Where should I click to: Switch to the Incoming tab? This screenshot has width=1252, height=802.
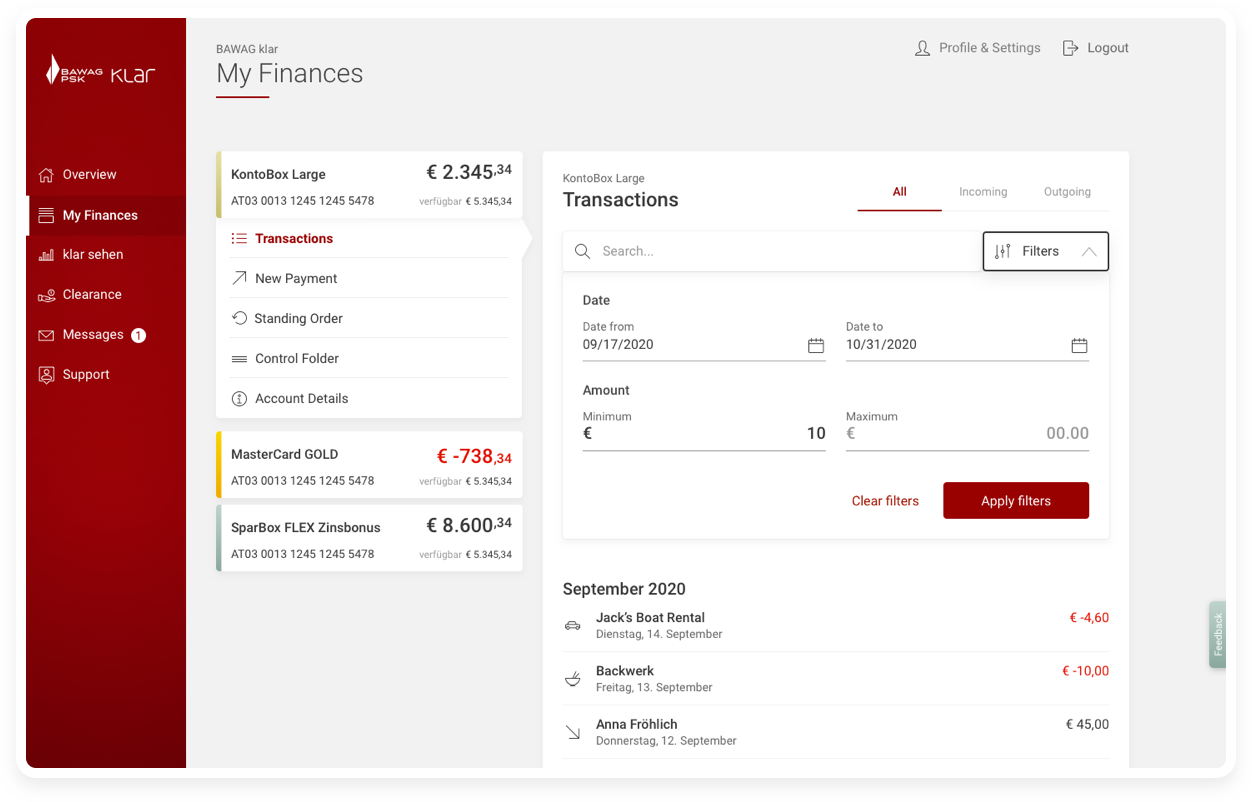983,192
